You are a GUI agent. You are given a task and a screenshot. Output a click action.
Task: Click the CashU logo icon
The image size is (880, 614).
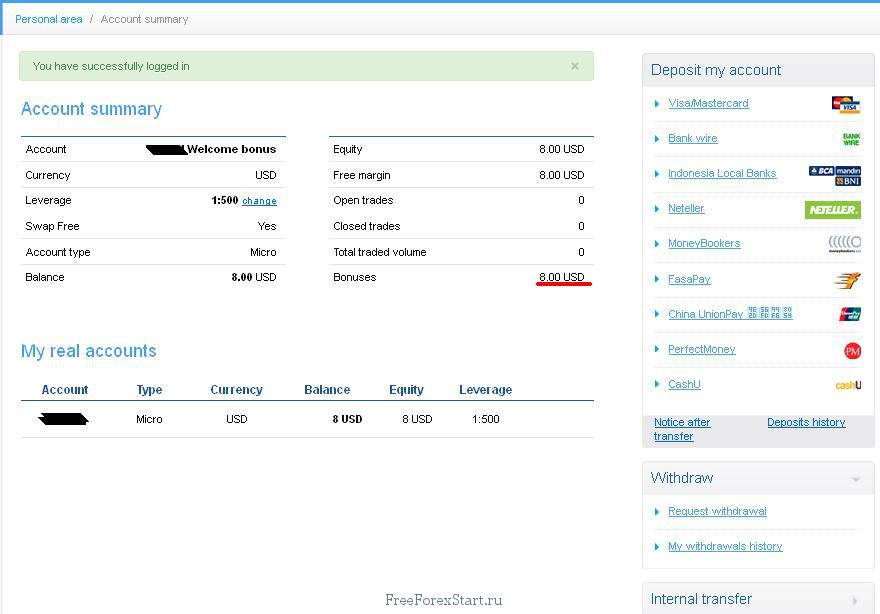847,385
